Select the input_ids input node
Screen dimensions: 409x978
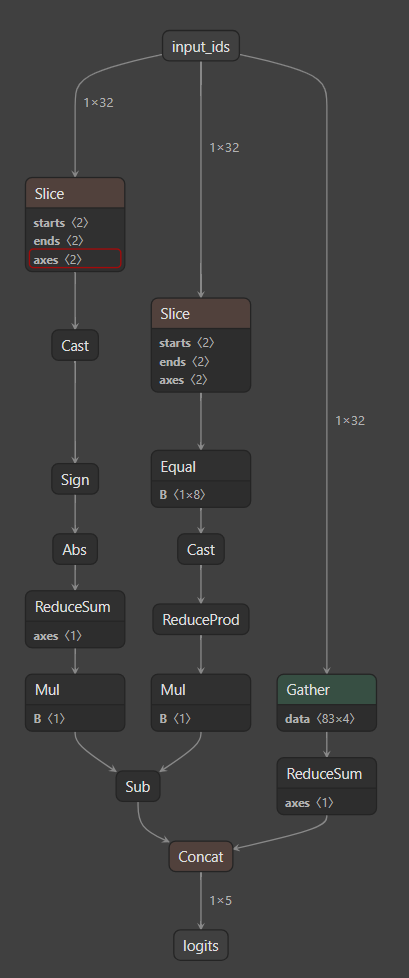(x=201, y=46)
